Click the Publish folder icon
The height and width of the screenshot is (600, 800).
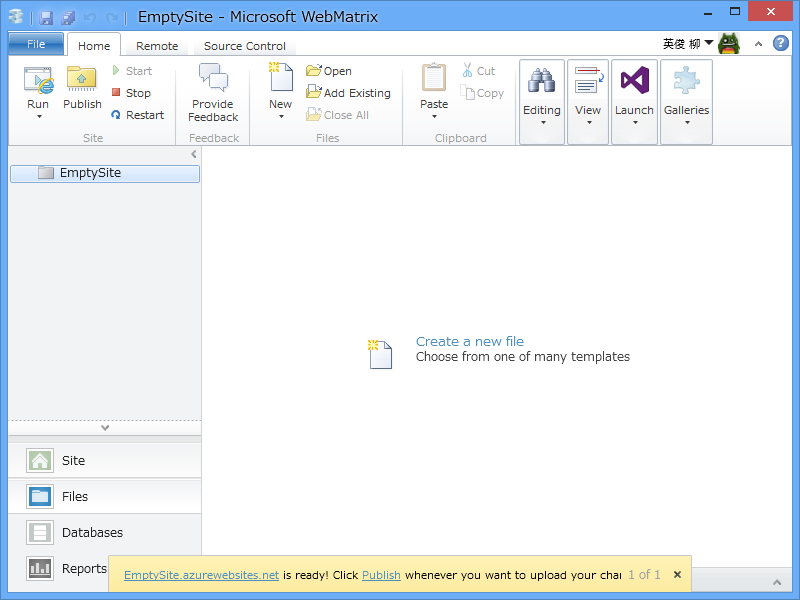[82, 79]
